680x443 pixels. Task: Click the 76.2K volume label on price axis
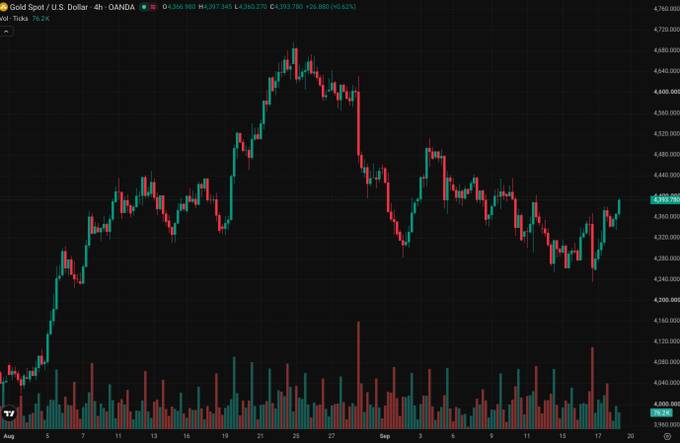(661, 413)
